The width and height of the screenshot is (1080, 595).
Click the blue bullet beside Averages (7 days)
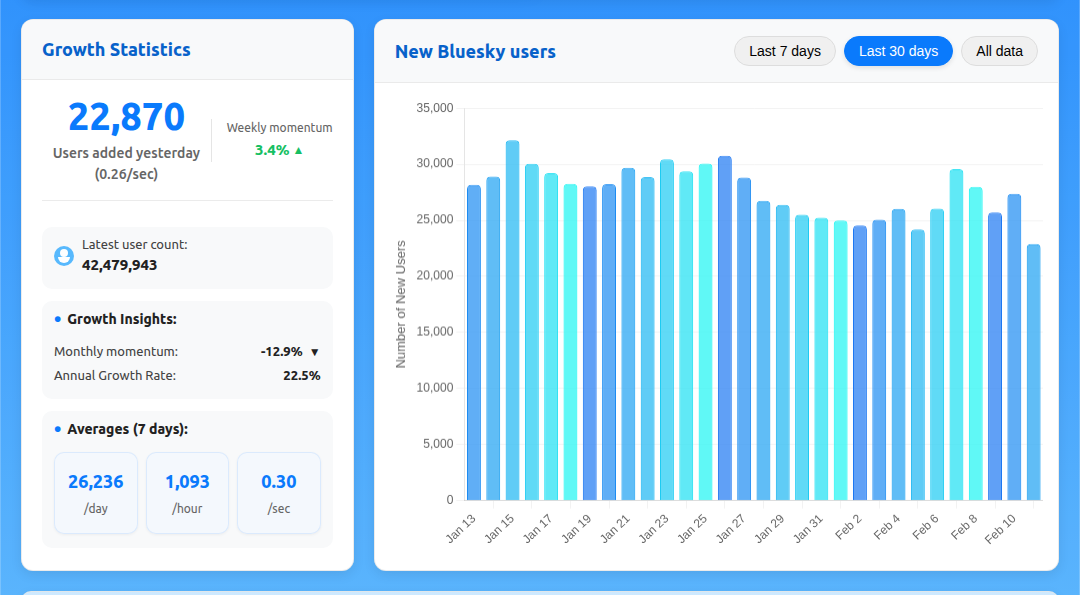point(58,429)
